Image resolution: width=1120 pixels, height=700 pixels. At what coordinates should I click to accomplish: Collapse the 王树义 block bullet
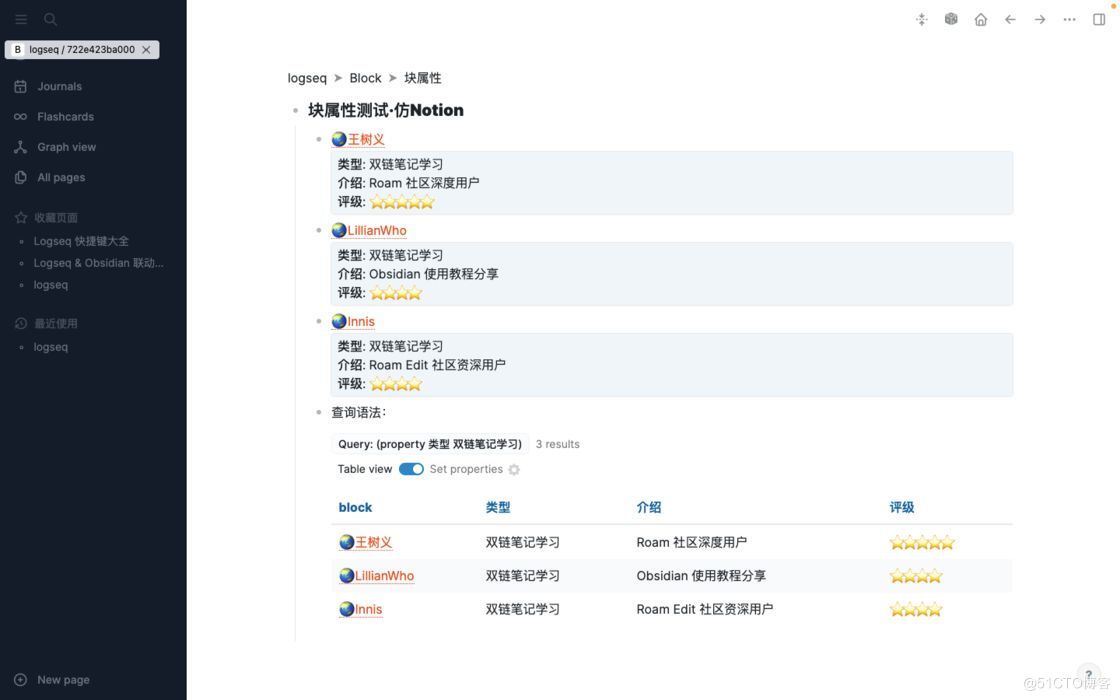pyautogui.click(x=319, y=139)
